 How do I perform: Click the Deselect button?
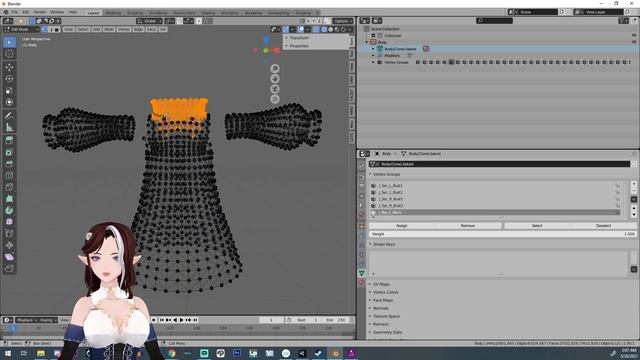click(603, 226)
